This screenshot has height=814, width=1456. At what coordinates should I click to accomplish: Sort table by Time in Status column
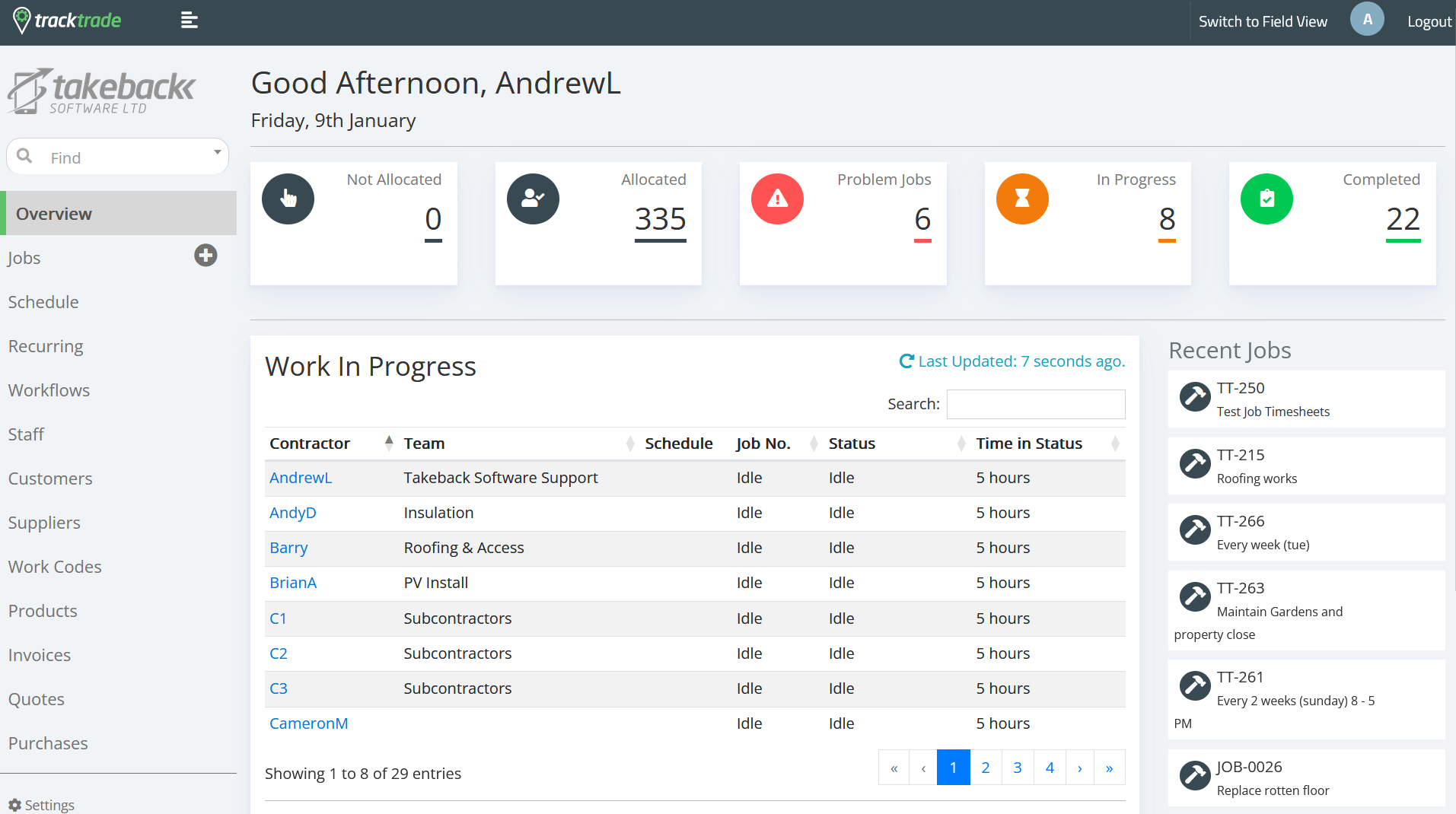click(1048, 444)
